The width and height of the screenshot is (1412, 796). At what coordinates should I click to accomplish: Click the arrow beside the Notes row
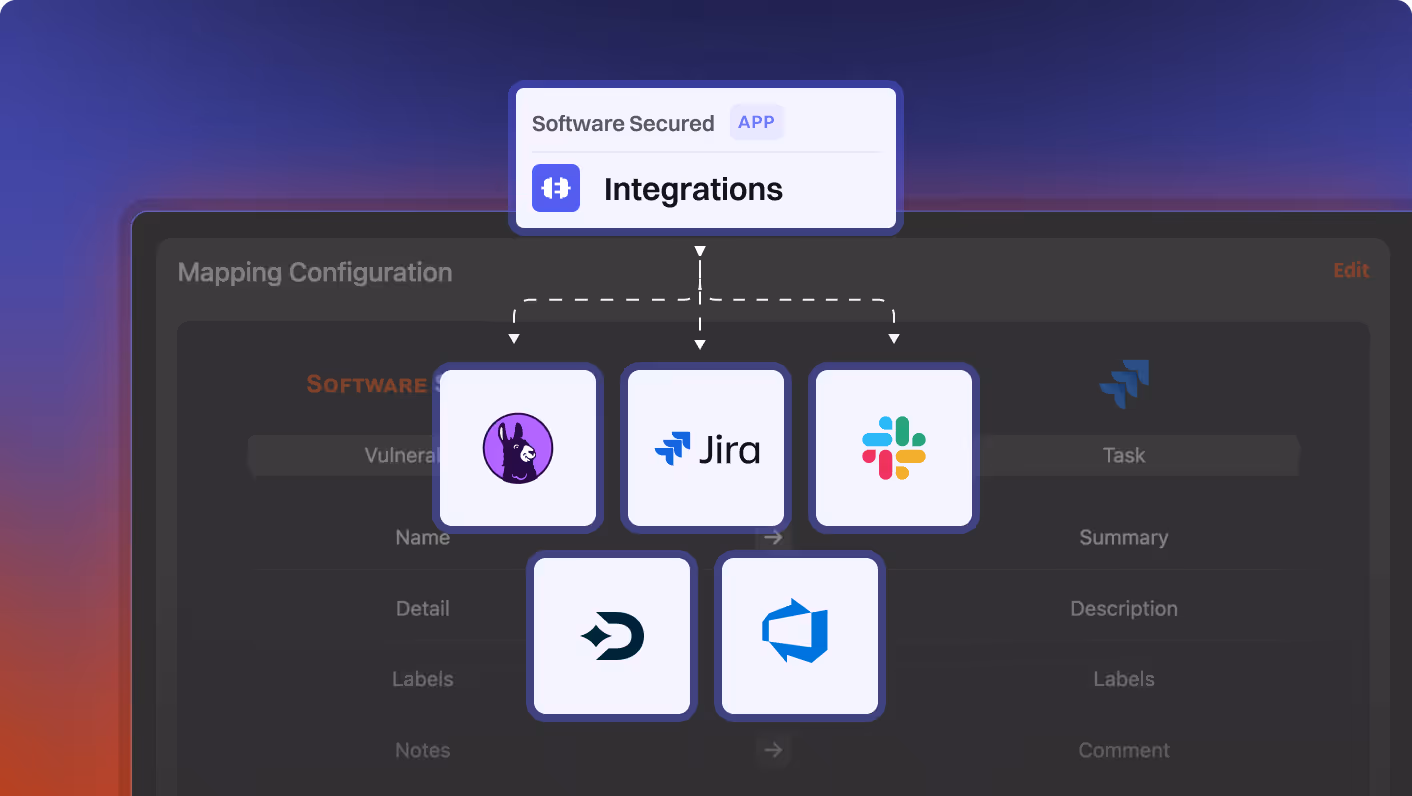pyautogui.click(x=774, y=750)
